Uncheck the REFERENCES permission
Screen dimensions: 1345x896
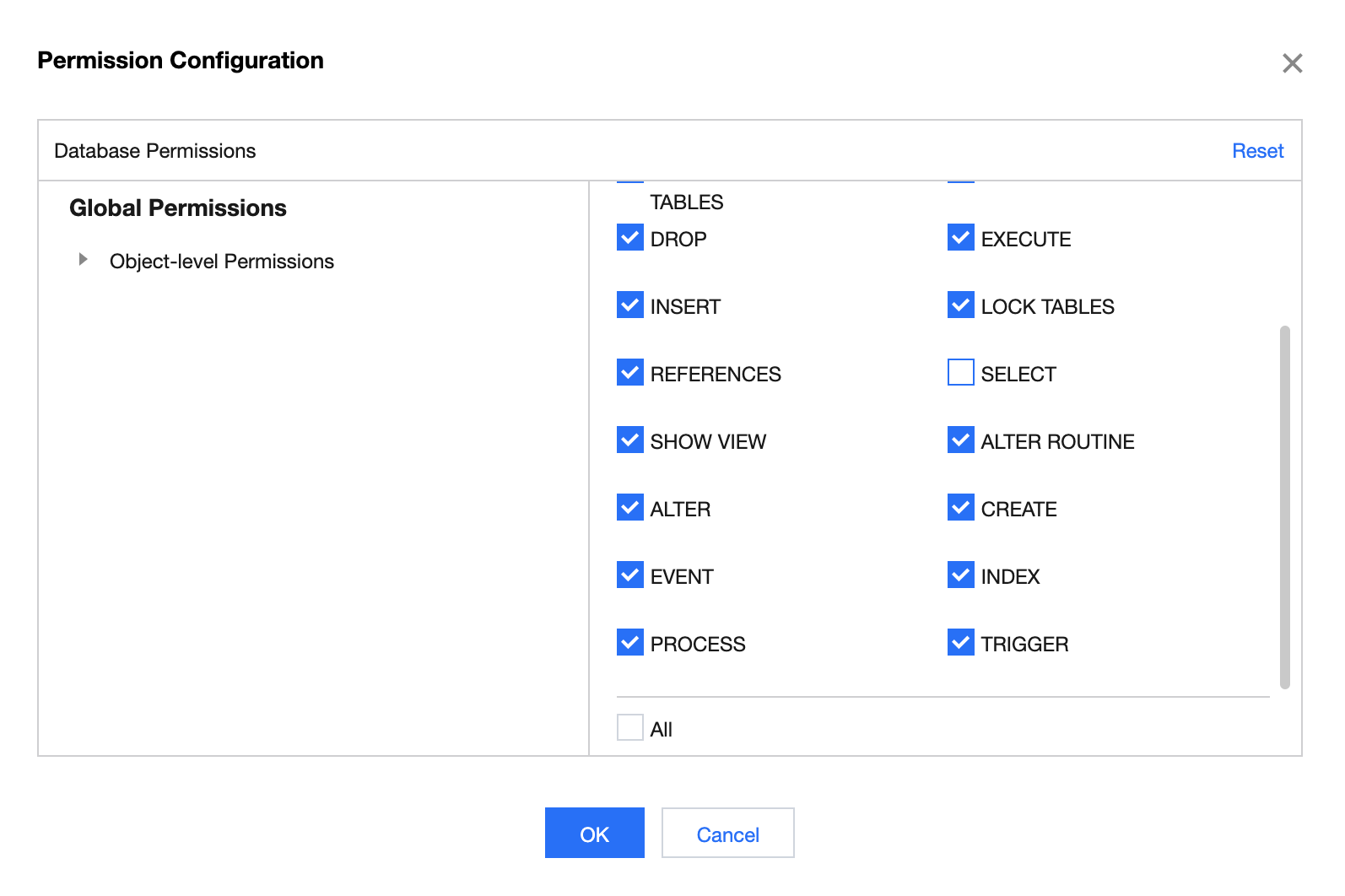[630, 373]
